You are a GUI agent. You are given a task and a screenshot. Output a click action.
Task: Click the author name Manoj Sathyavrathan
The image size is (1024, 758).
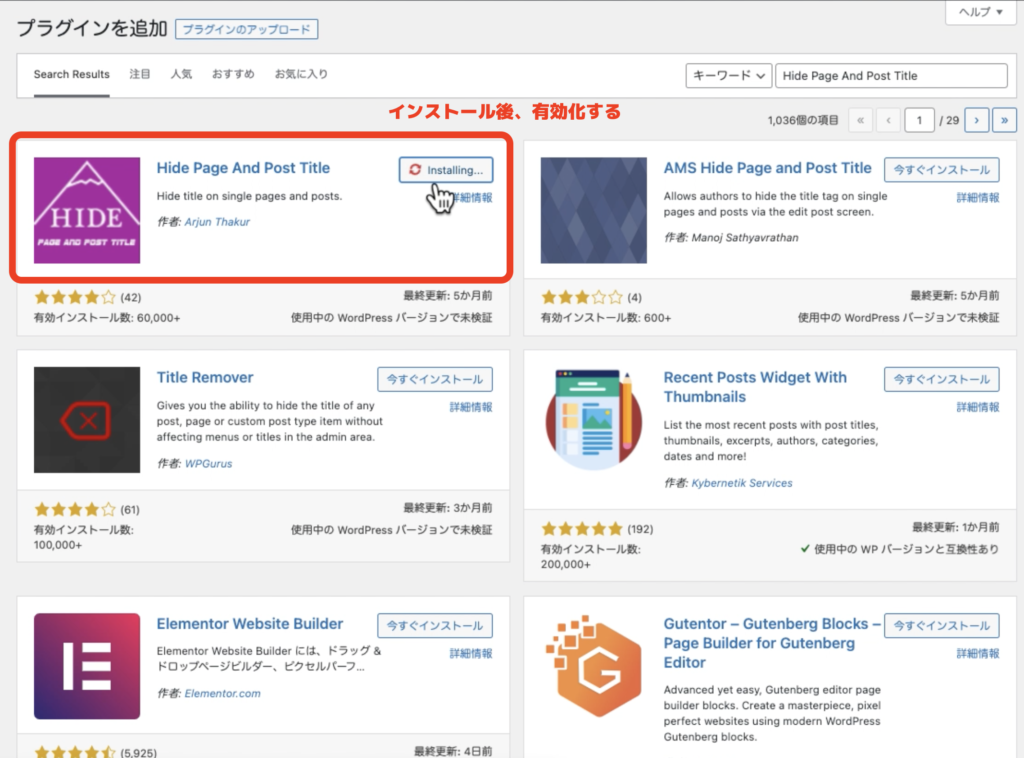[x=744, y=238]
